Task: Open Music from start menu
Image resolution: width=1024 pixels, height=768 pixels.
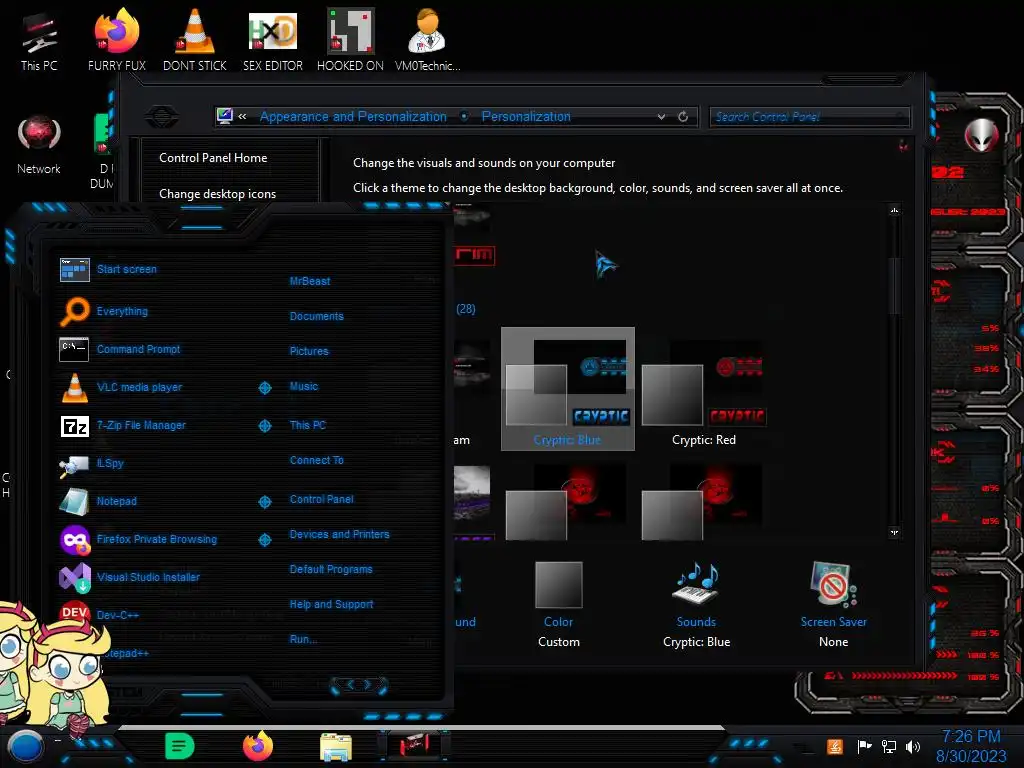Action: (304, 387)
